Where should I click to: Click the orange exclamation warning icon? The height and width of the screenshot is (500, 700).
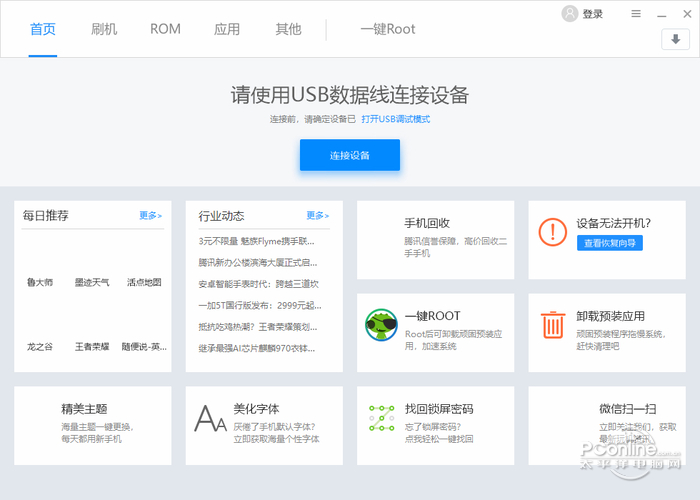(x=552, y=232)
